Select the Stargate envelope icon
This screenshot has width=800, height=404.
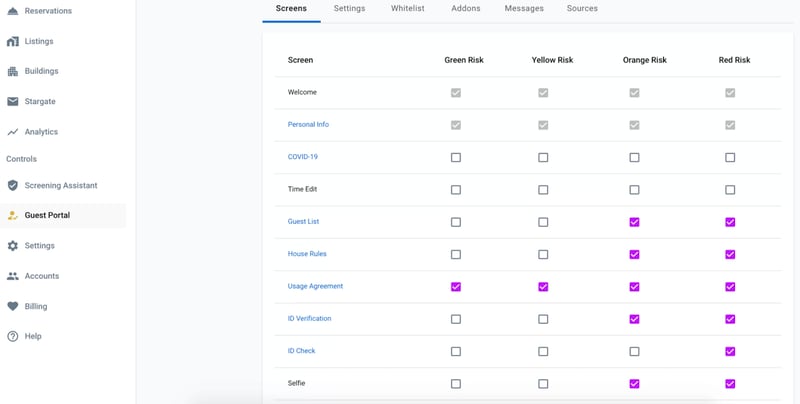coord(13,101)
